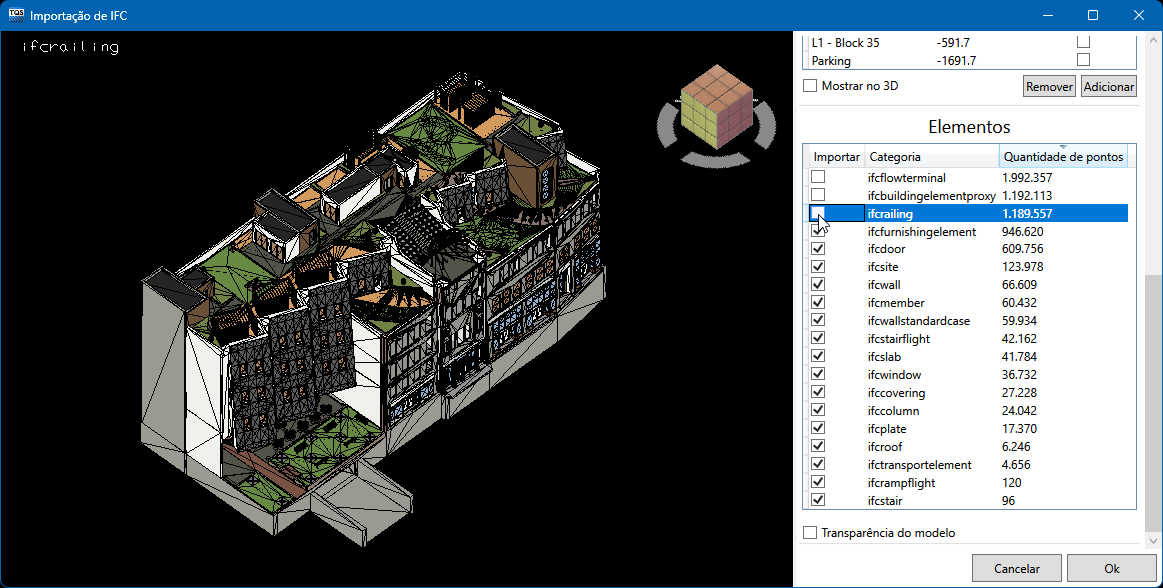This screenshot has height=588, width=1163.
Task: Click the Importar column header
Action: point(836,157)
